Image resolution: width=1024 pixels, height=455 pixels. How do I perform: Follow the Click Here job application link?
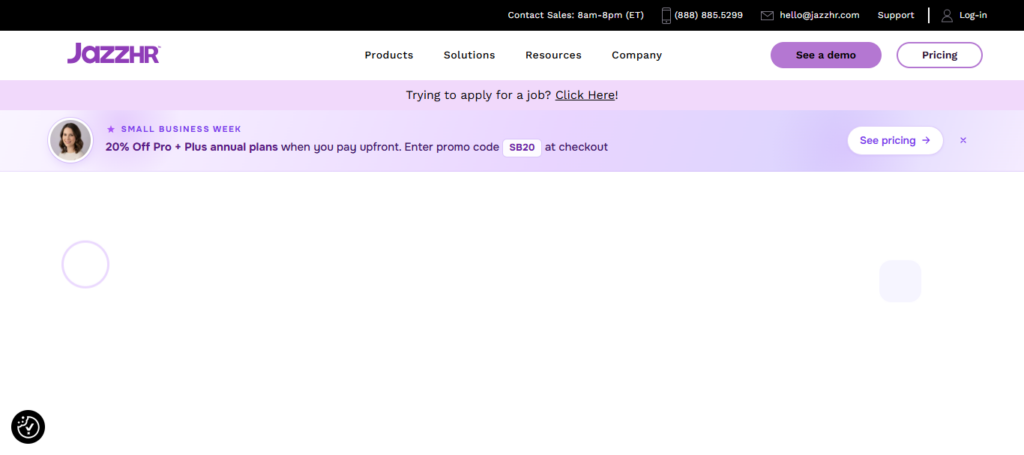point(584,95)
